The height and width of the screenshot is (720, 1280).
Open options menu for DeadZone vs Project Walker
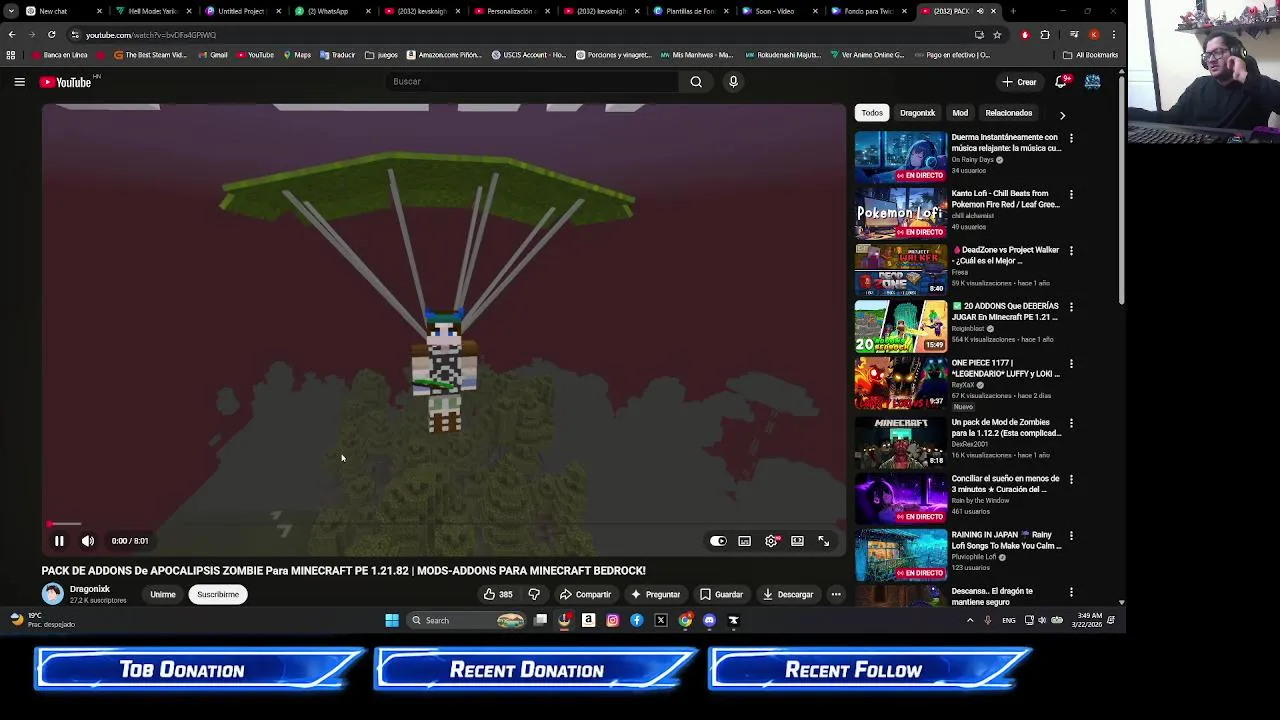coord(1071,251)
